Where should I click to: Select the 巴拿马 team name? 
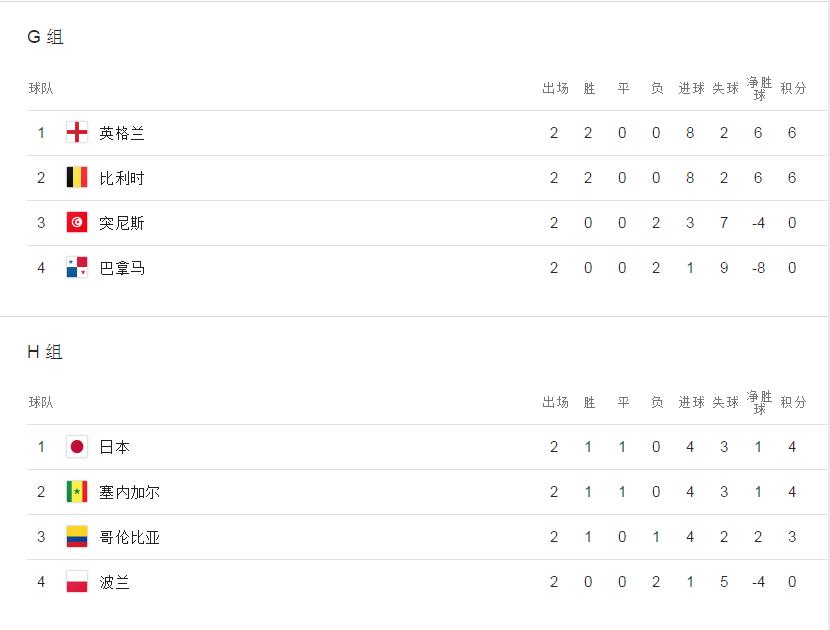(x=122, y=268)
